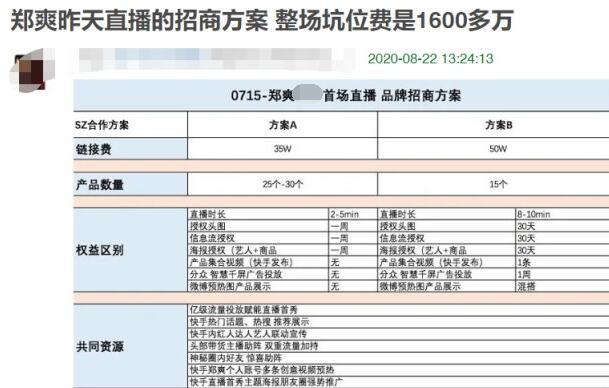Click the 链接费 row label
This screenshot has height=388, width=609.
point(94,149)
